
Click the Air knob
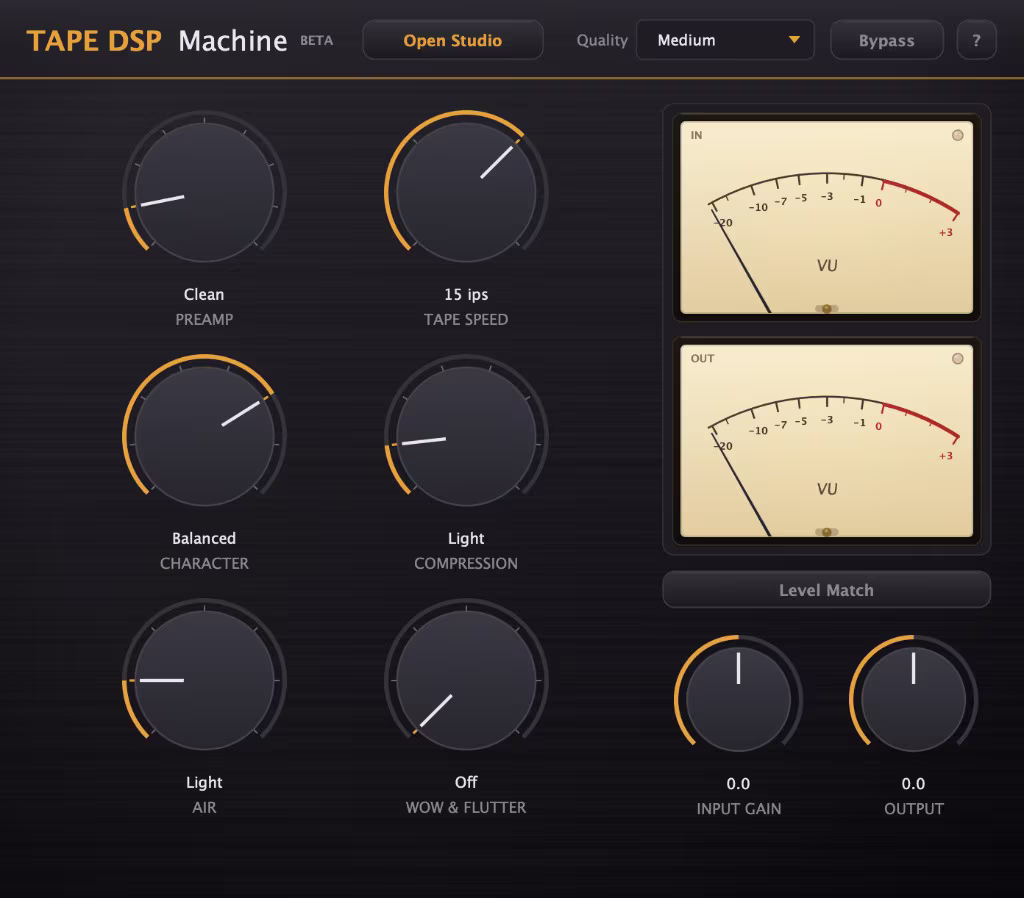(x=204, y=680)
